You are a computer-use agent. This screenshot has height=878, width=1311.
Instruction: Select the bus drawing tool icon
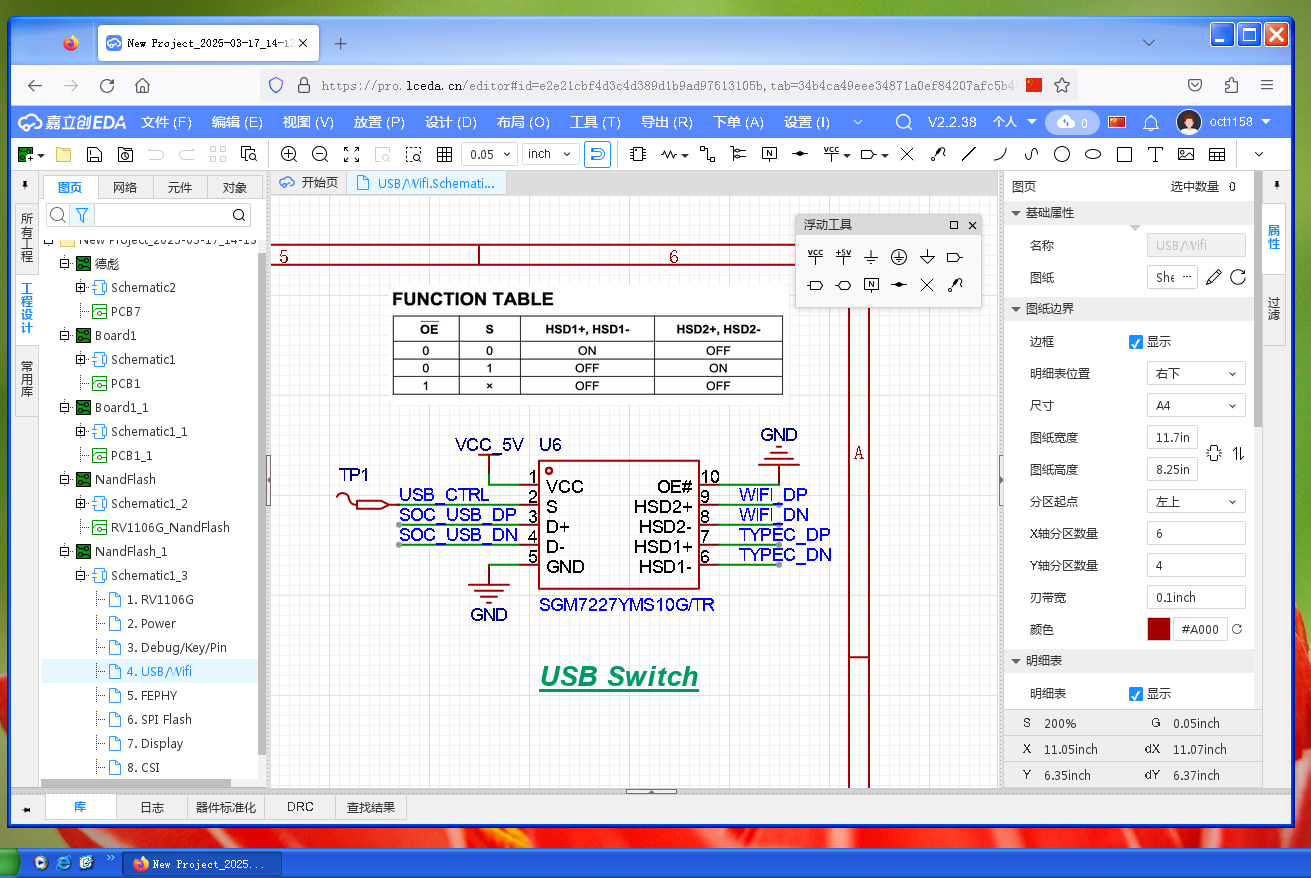click(738, 154)
